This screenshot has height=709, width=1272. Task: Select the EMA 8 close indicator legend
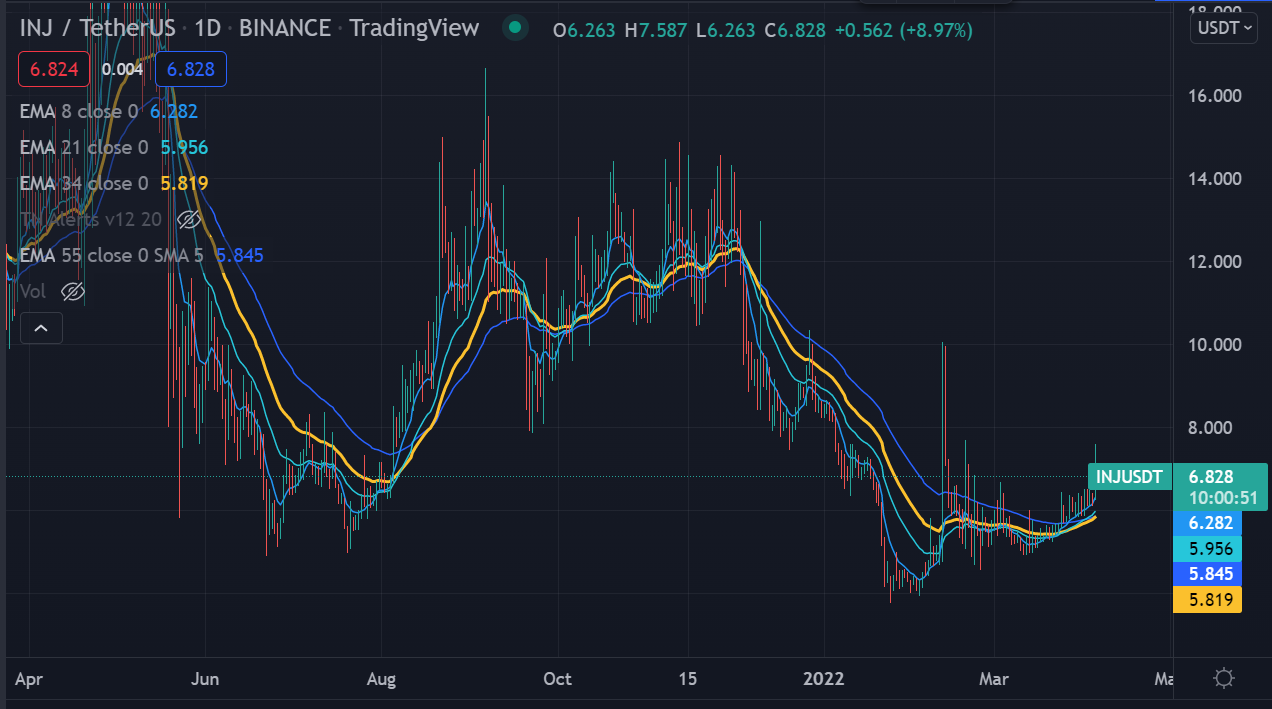coord(83,111)
